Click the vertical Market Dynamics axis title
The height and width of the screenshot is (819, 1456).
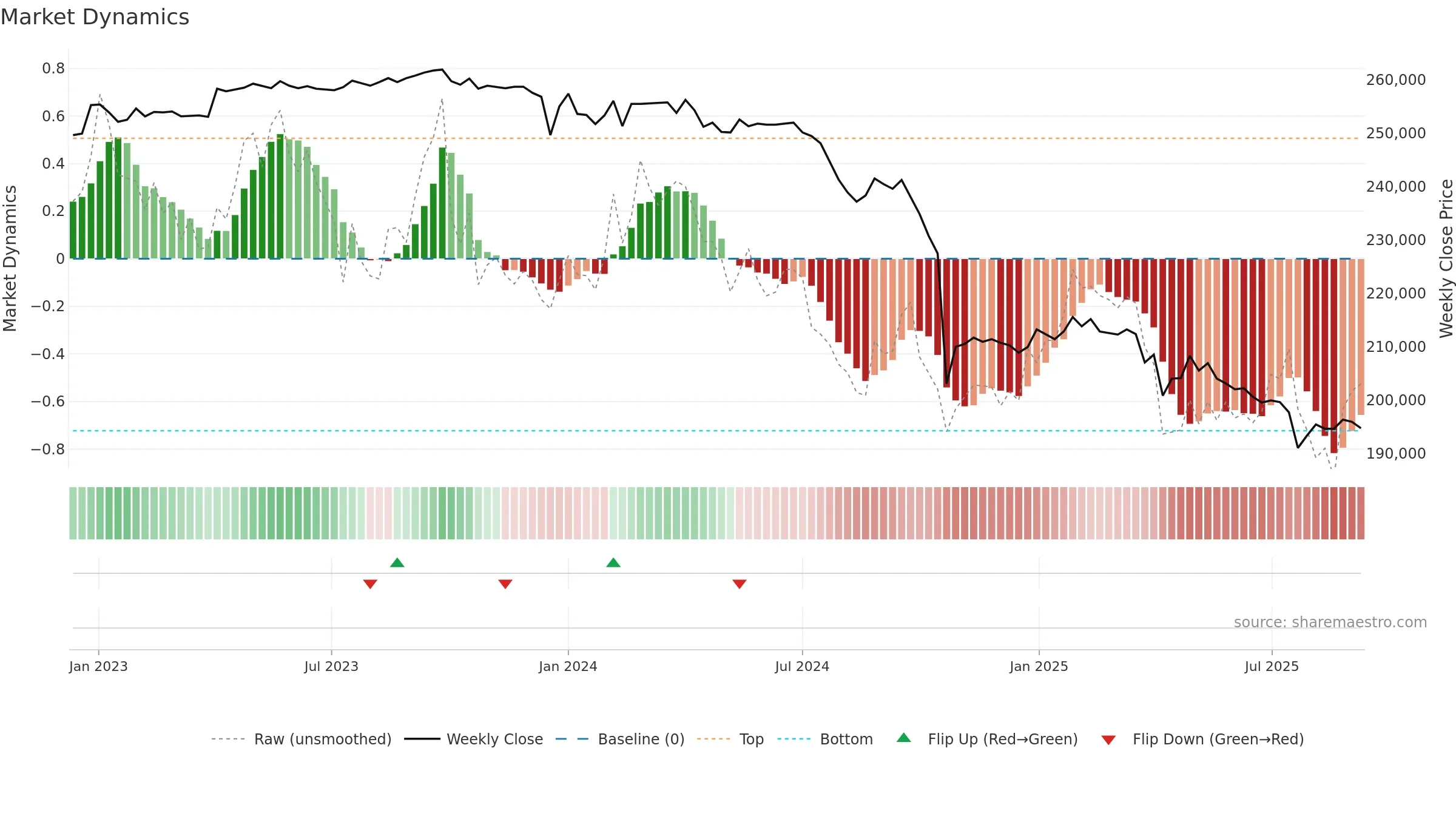tap(10, 258)
